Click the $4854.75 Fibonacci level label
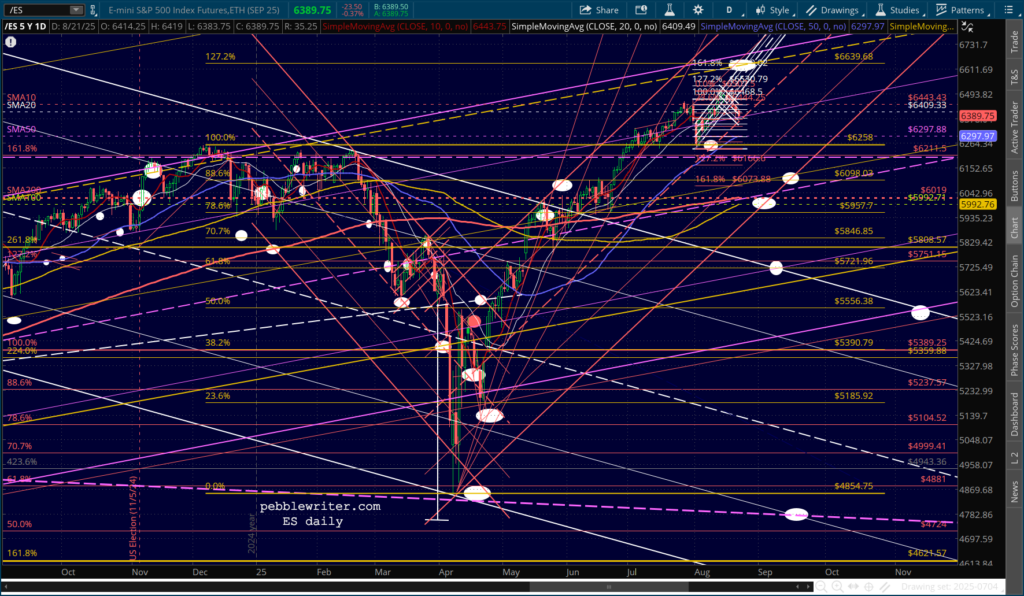Screen dimensions: 1024x596 [x=854, y=486]
